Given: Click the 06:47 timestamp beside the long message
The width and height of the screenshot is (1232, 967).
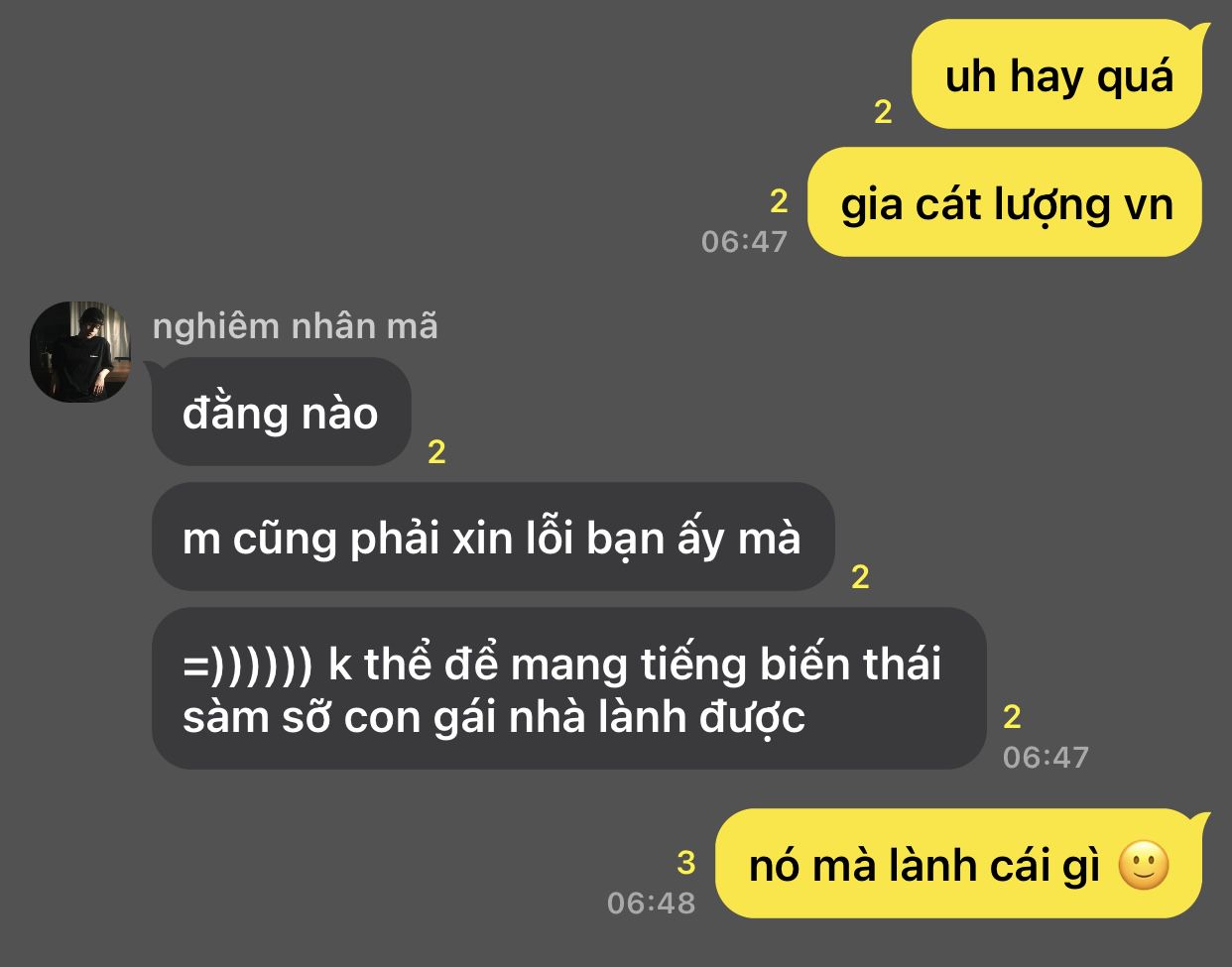Looking at the screenshot, I should [x=1046, y=757].
